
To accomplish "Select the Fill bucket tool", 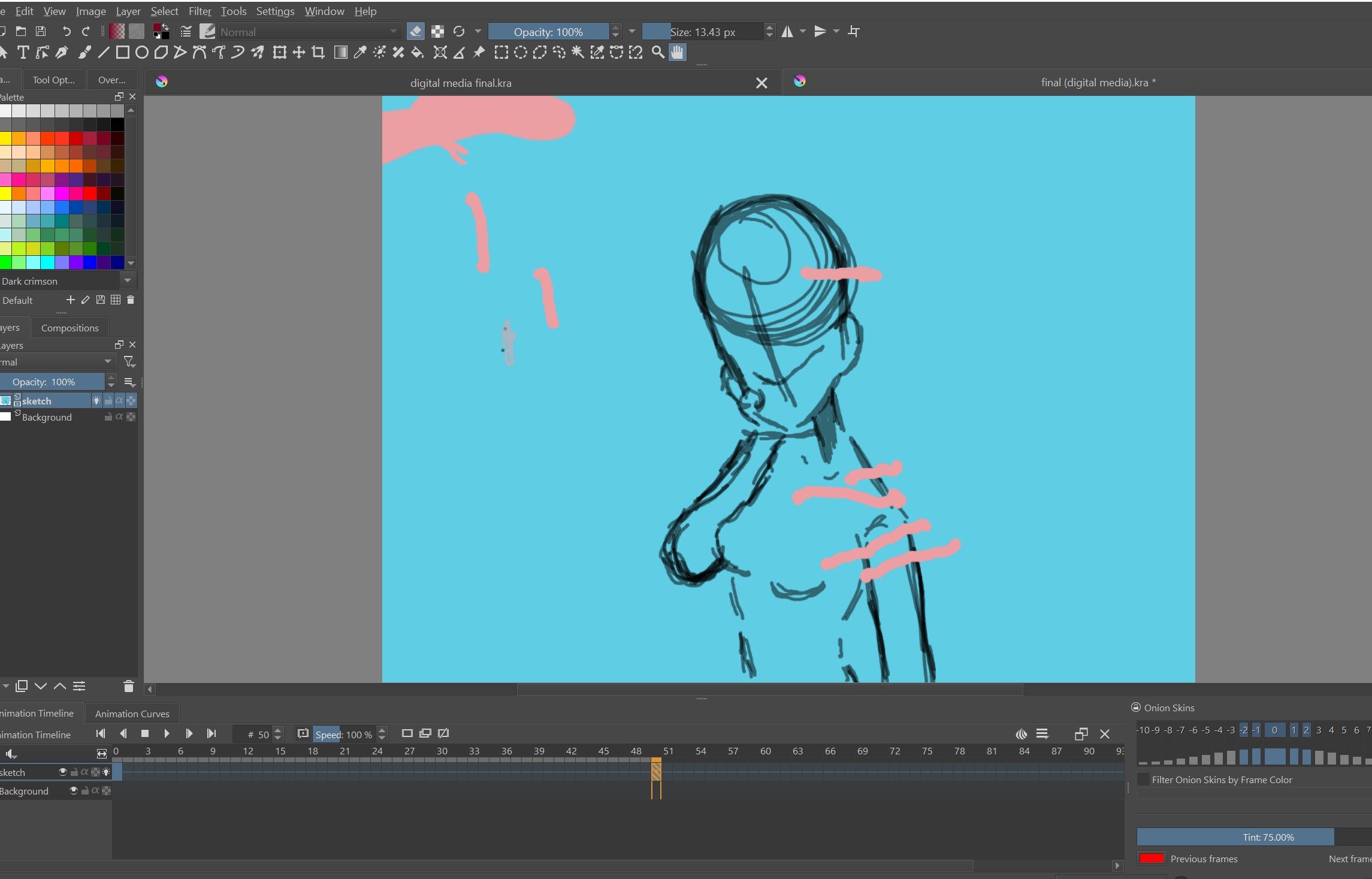I will [418, 53].
